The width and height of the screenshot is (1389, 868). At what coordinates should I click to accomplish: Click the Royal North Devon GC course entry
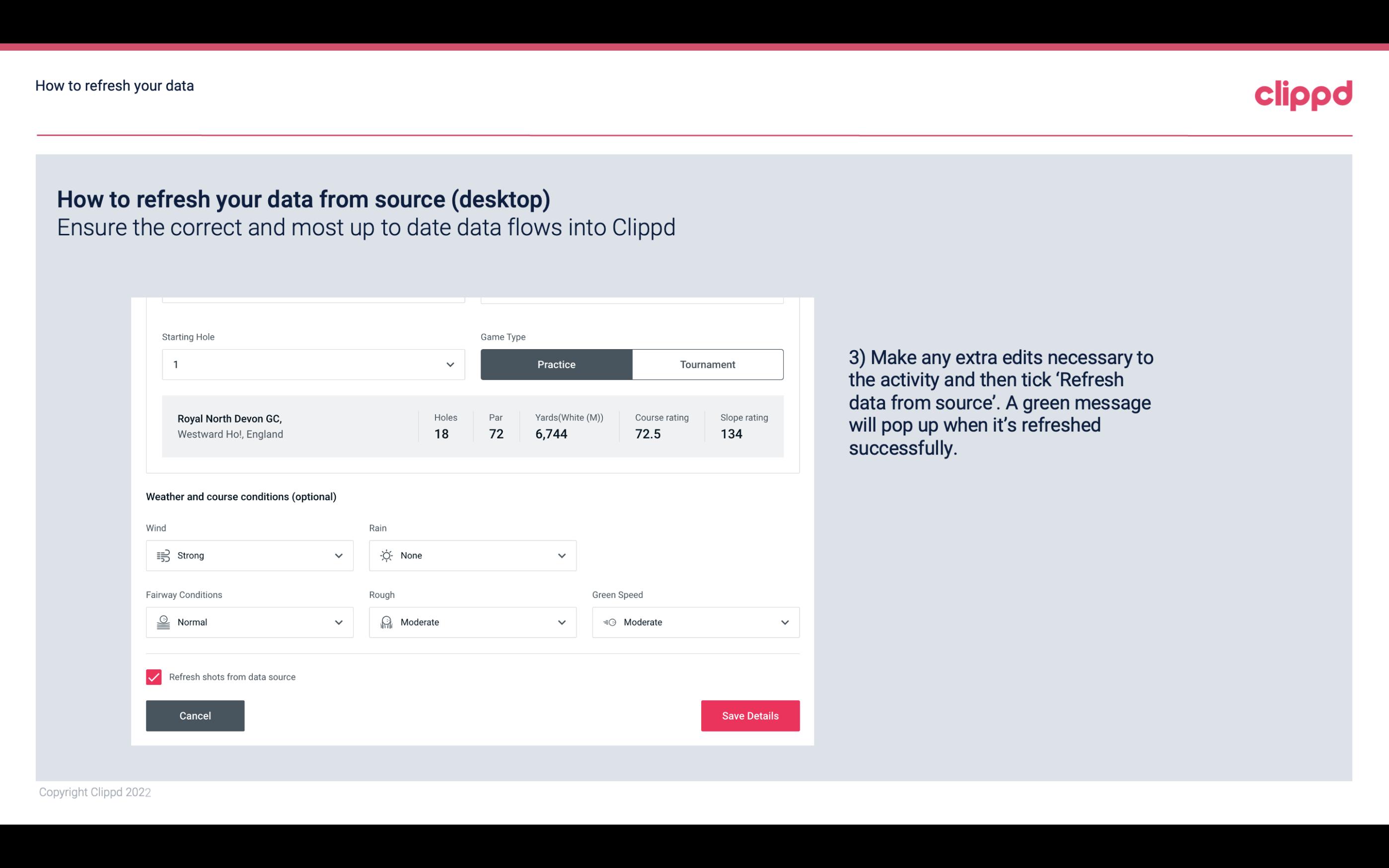click(473, 426)
